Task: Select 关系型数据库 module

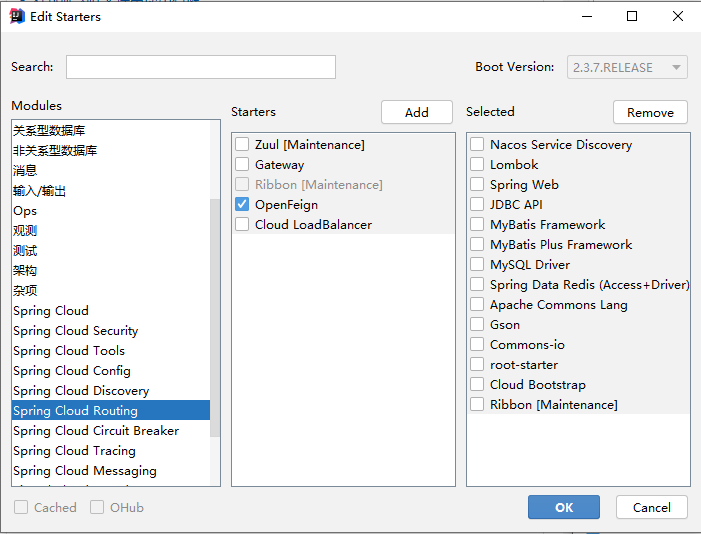Action: (x=110, y=131)
